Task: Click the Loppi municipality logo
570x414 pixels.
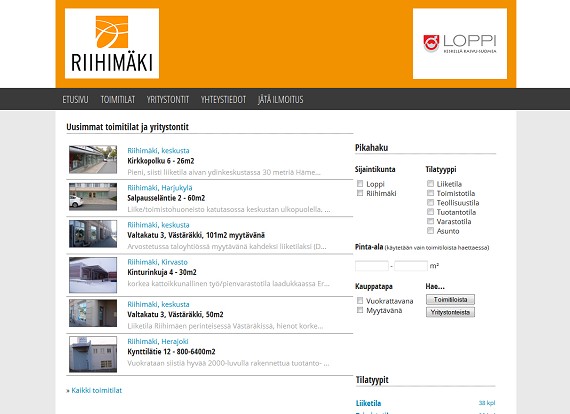Action: pyautogui.click(x=460, y=44)
